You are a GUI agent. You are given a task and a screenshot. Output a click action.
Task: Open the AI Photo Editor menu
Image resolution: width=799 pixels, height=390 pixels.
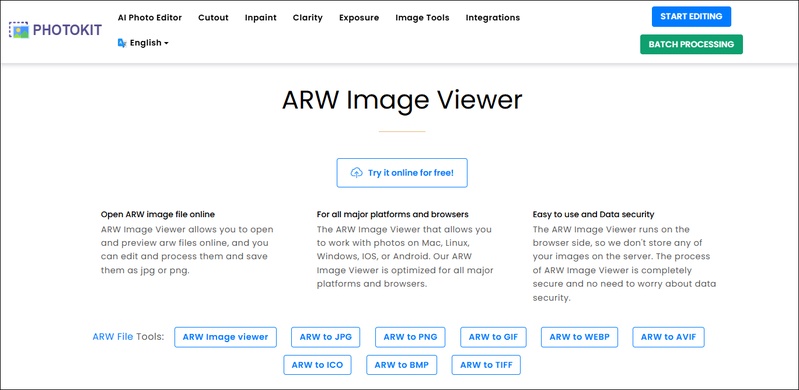click(150, 17)
